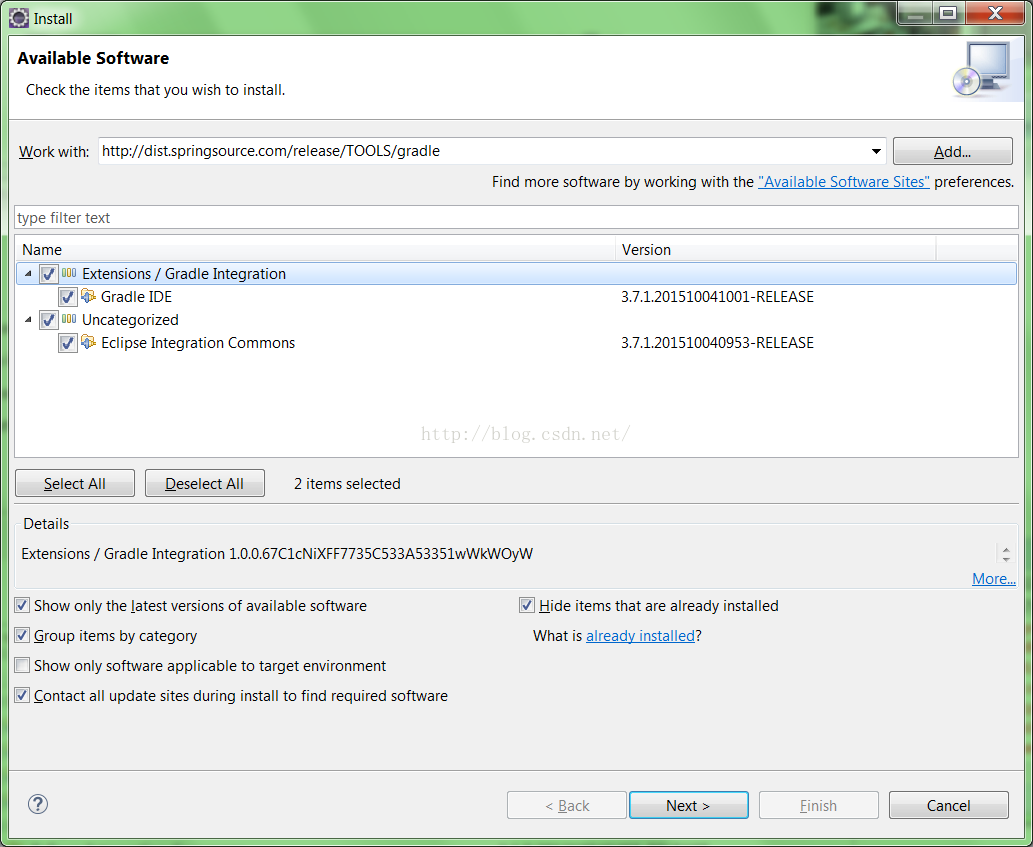The height and width of the screenshot is (847, 1033).
Task: Click the details text Extensions / Gradle Integration 1.0.0
Action: coord(277,554)
